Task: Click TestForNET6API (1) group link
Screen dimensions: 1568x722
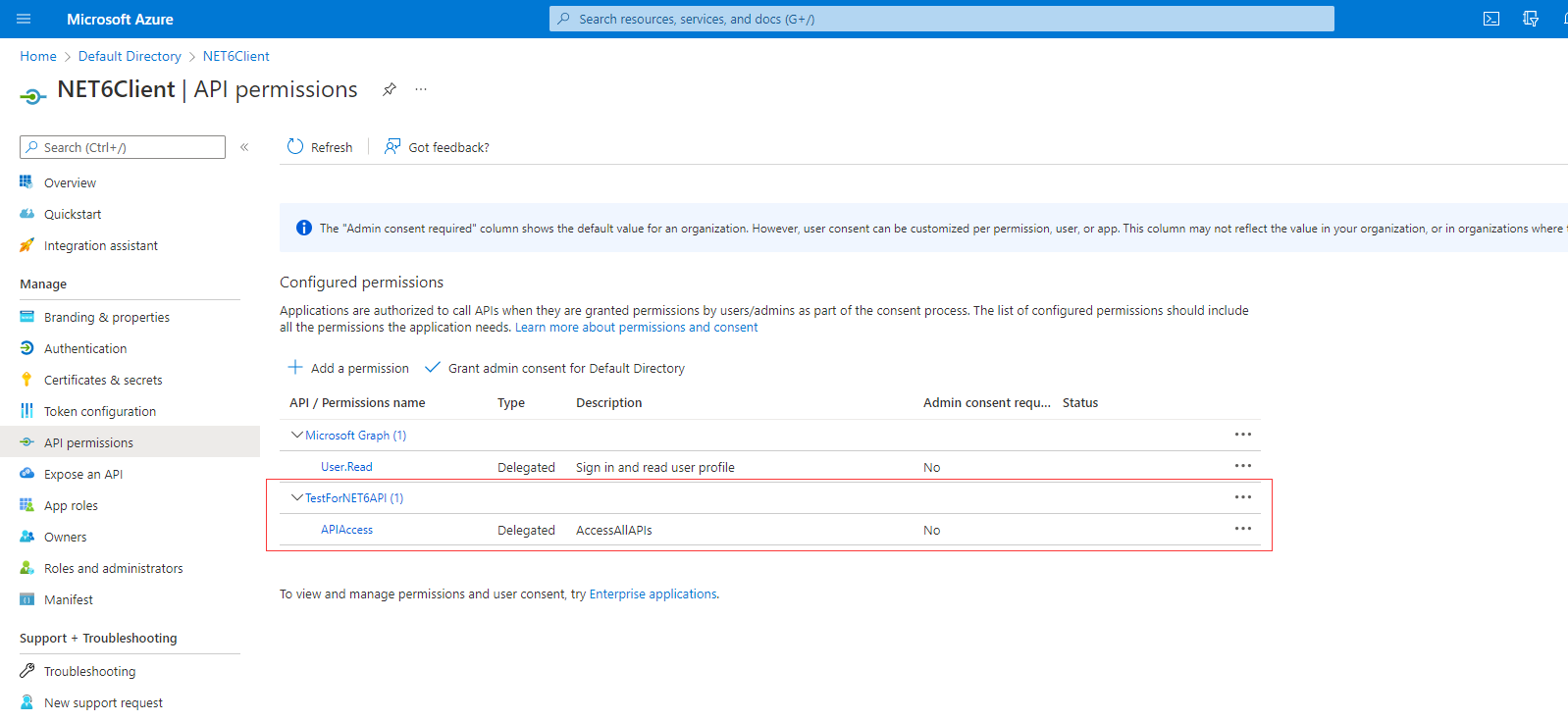Action: [x=354, y=498]
